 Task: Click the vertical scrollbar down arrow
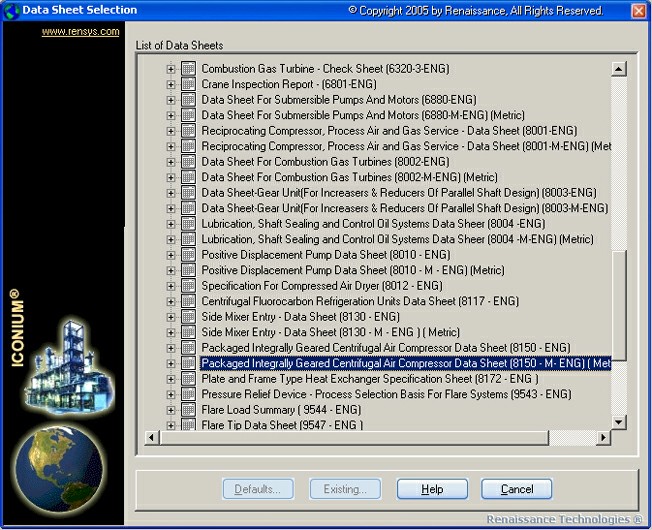click(x=619, y=422)
